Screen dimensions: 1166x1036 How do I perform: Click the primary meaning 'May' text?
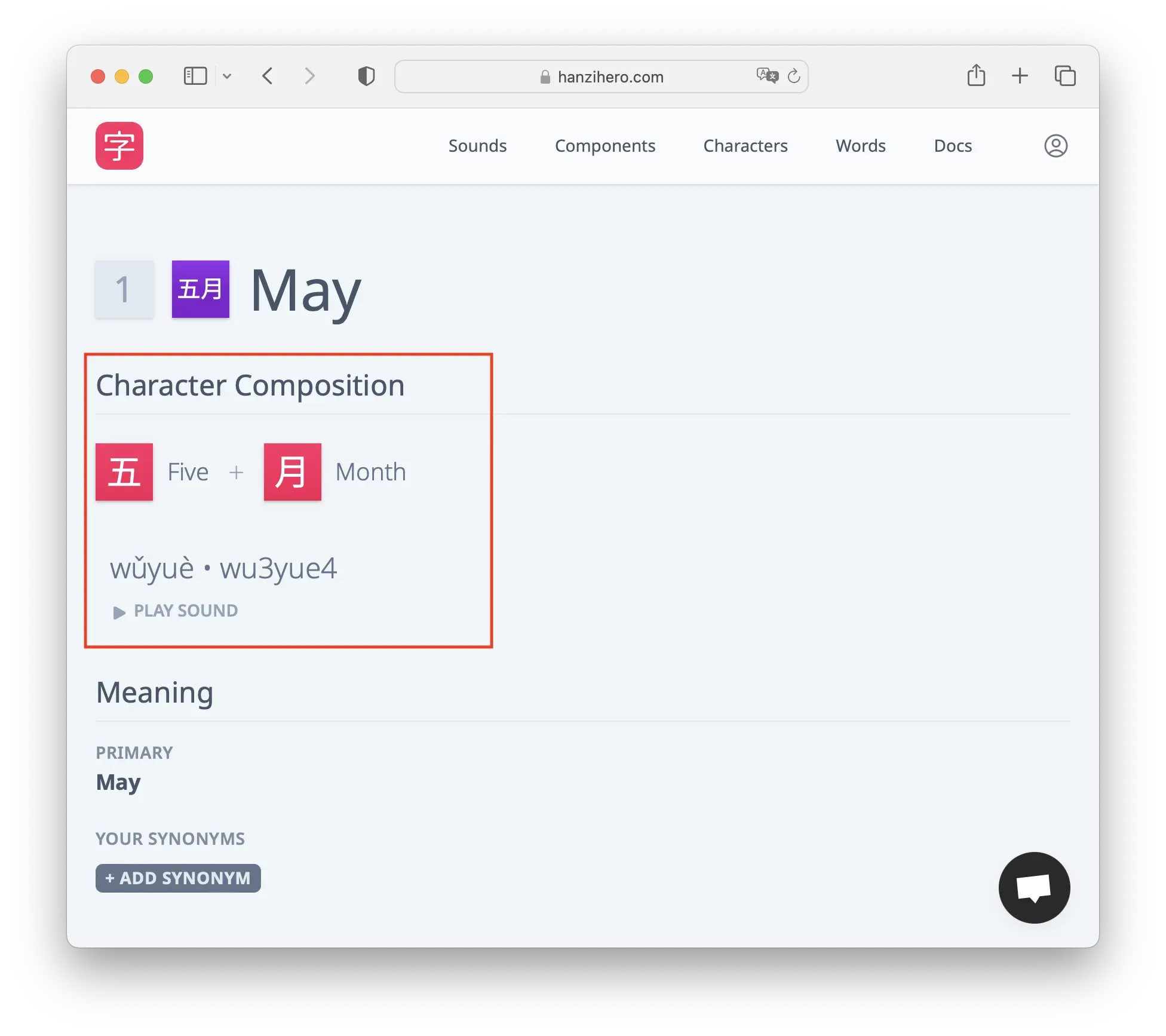118,783
